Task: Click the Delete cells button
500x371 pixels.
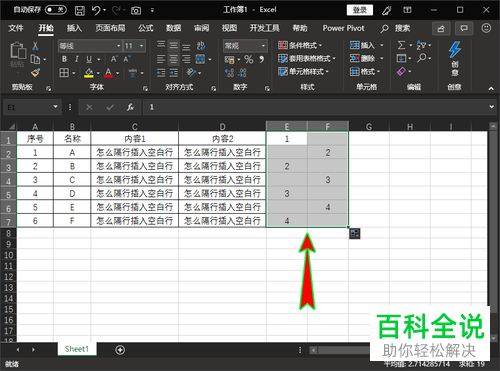Action: (362, 59)
